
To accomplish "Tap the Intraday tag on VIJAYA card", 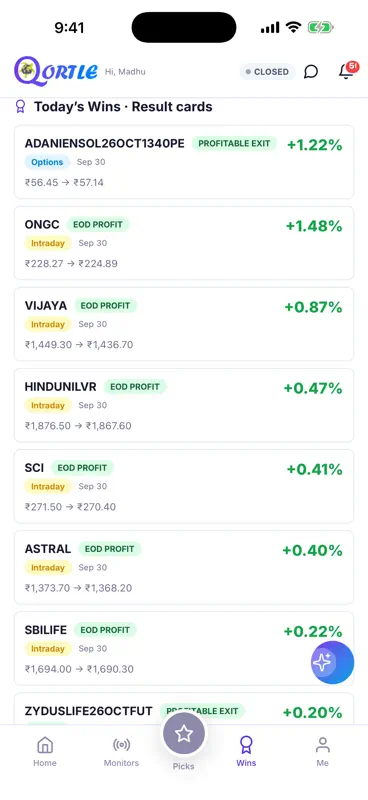I will click(48, 324).
